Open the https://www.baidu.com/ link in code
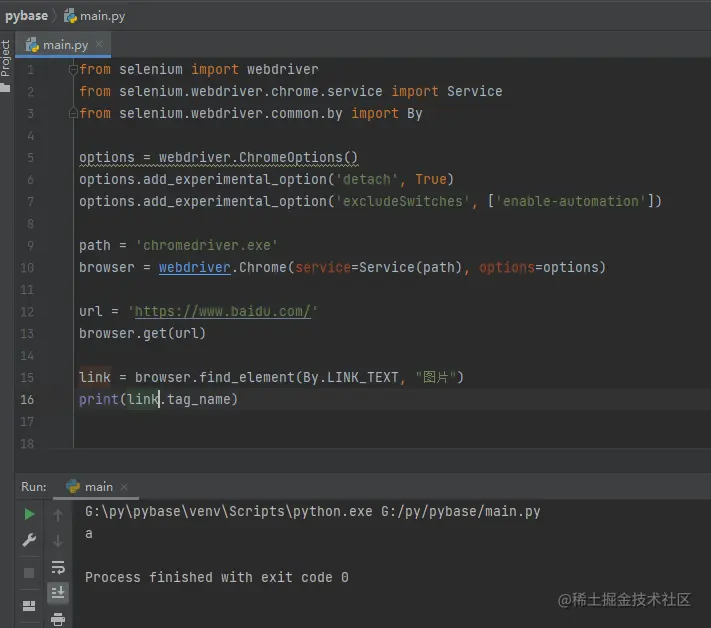Image resolution: width=711 pixels, height=628 pixels. coord(223,311)
